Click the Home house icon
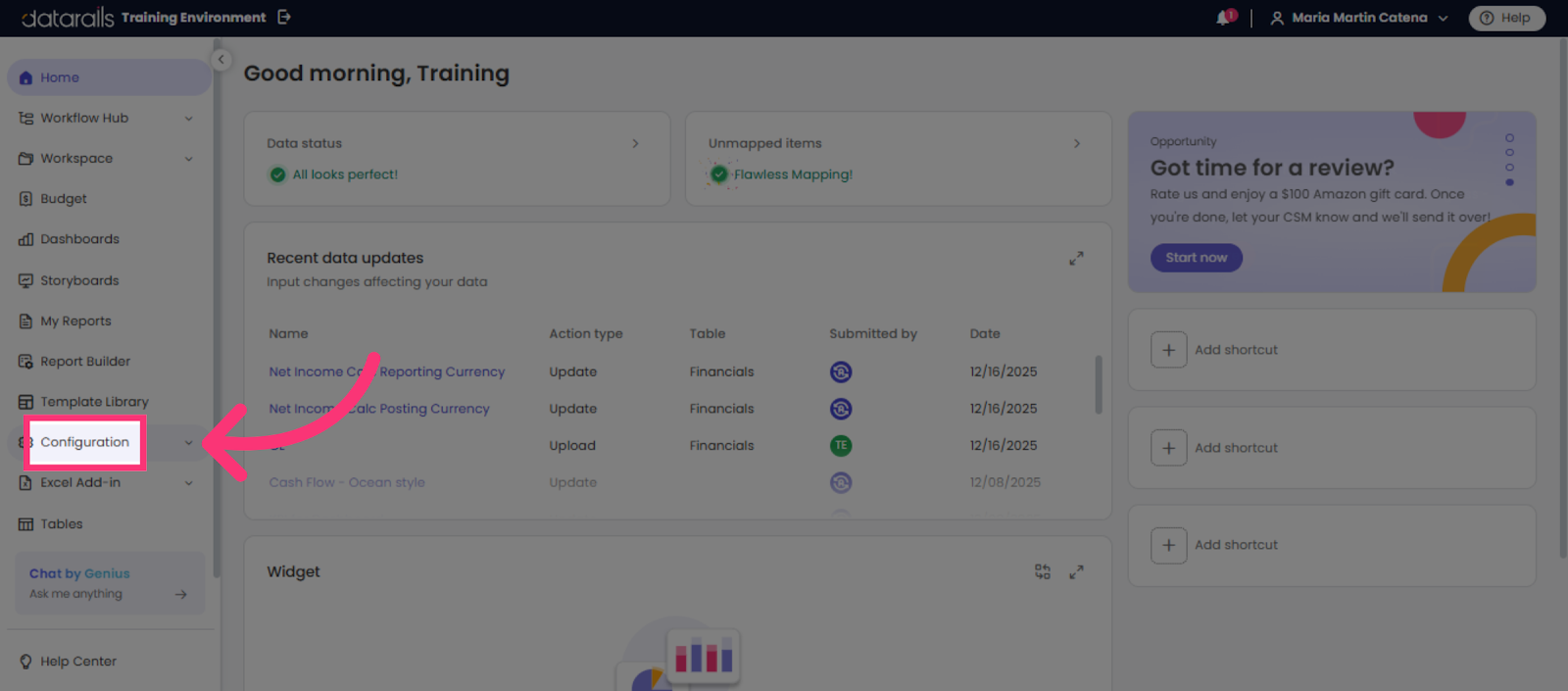This screenshot has height=691, width=1568. pos(25,77)
